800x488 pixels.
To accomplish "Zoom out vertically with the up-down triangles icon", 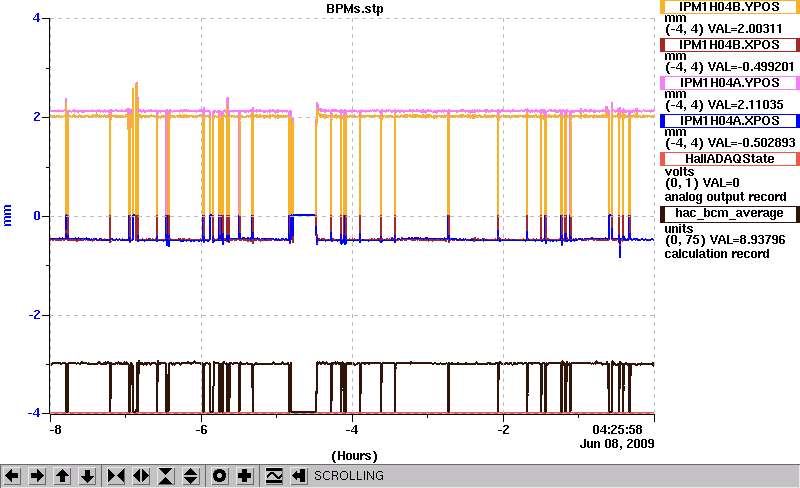I will pyautogui.click(x=191, y=476).
